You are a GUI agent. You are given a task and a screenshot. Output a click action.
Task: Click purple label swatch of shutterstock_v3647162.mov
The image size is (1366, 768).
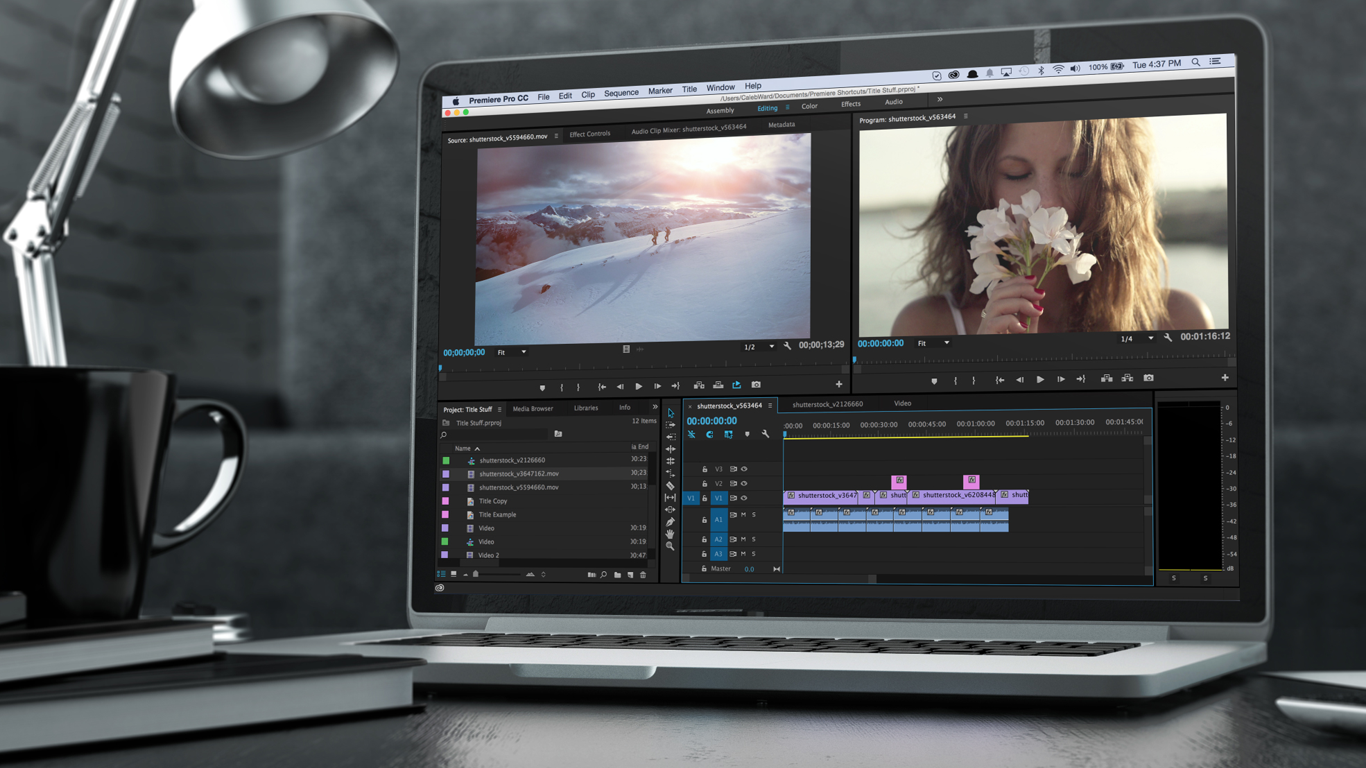click(446, 474)
